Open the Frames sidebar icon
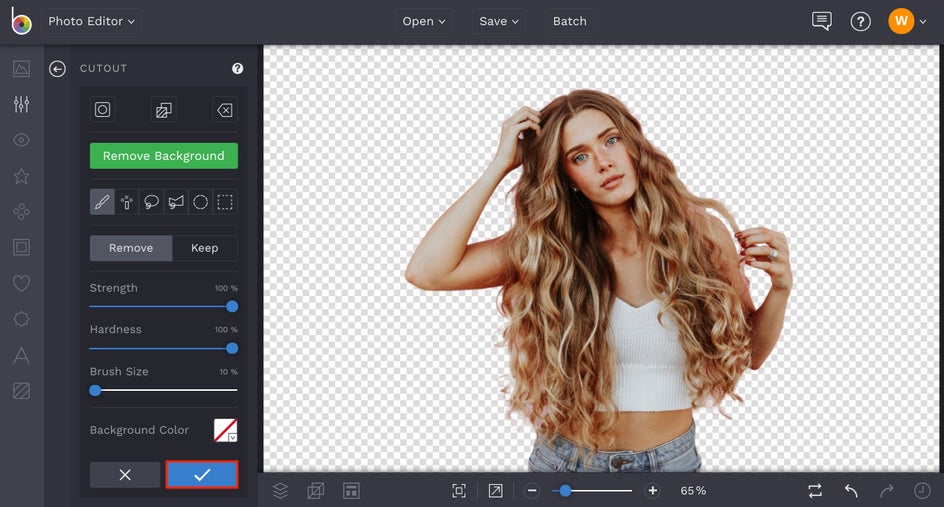This screenshot has height=507, width=944. (x=21, y=247)
